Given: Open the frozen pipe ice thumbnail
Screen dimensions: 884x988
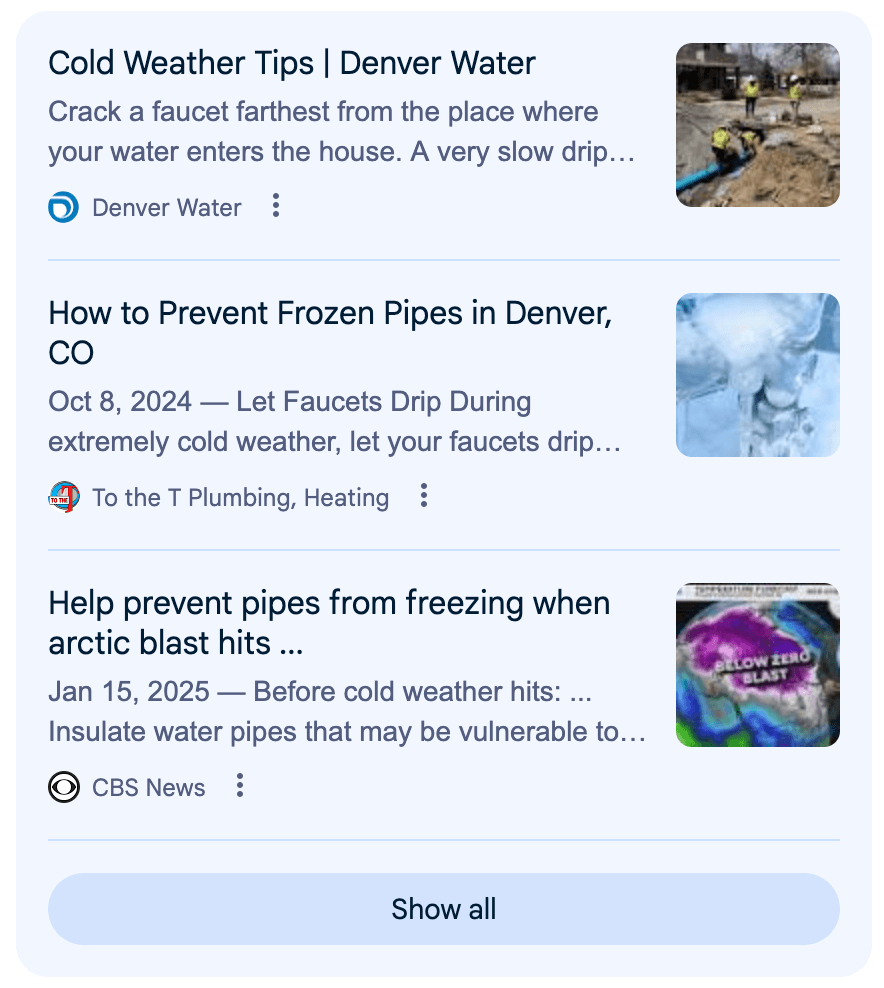Looking at the screenshot, I should coord(757,375).
